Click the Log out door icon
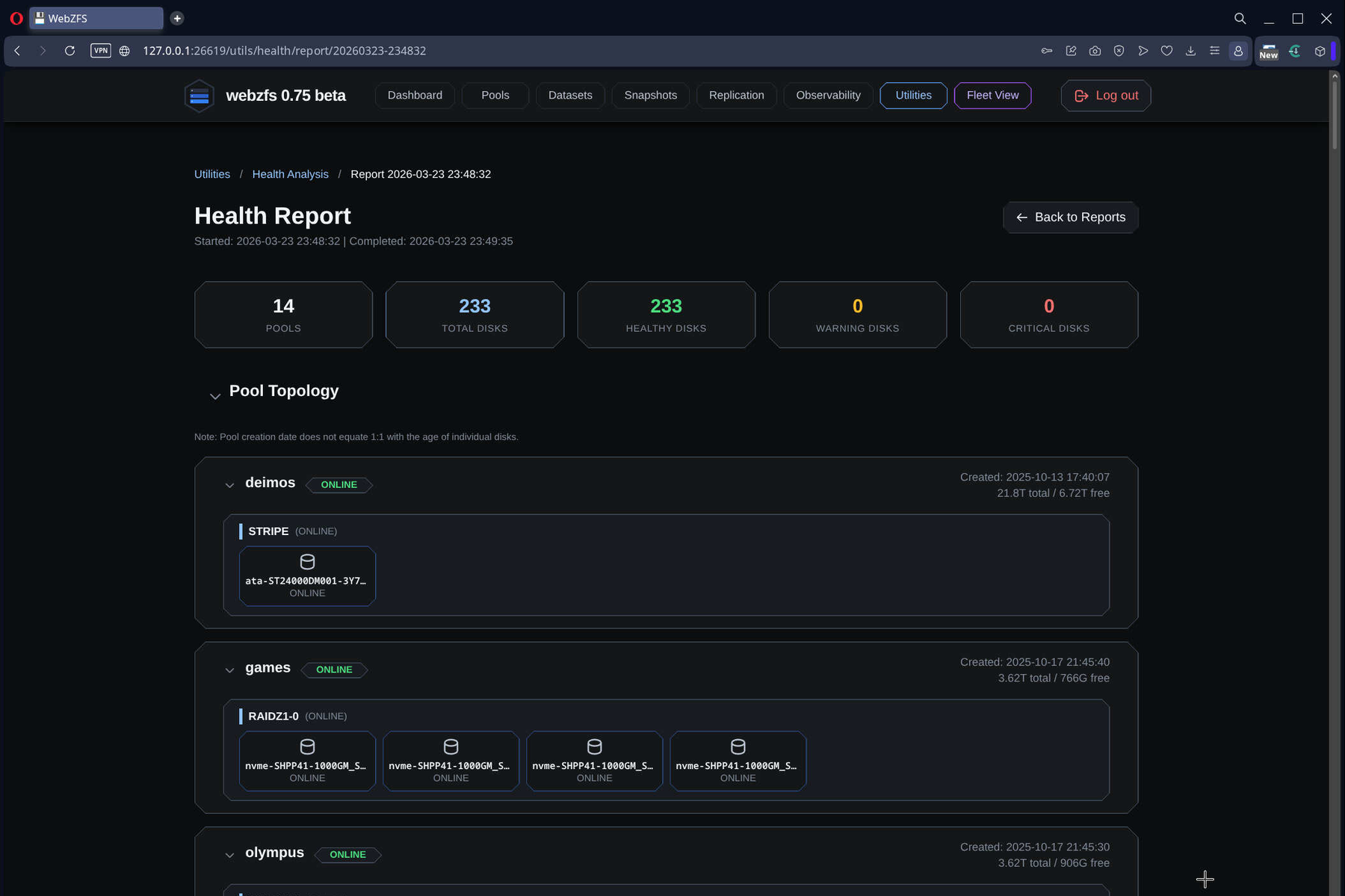Screen dimensions: 1345x896 [1081, 96]
